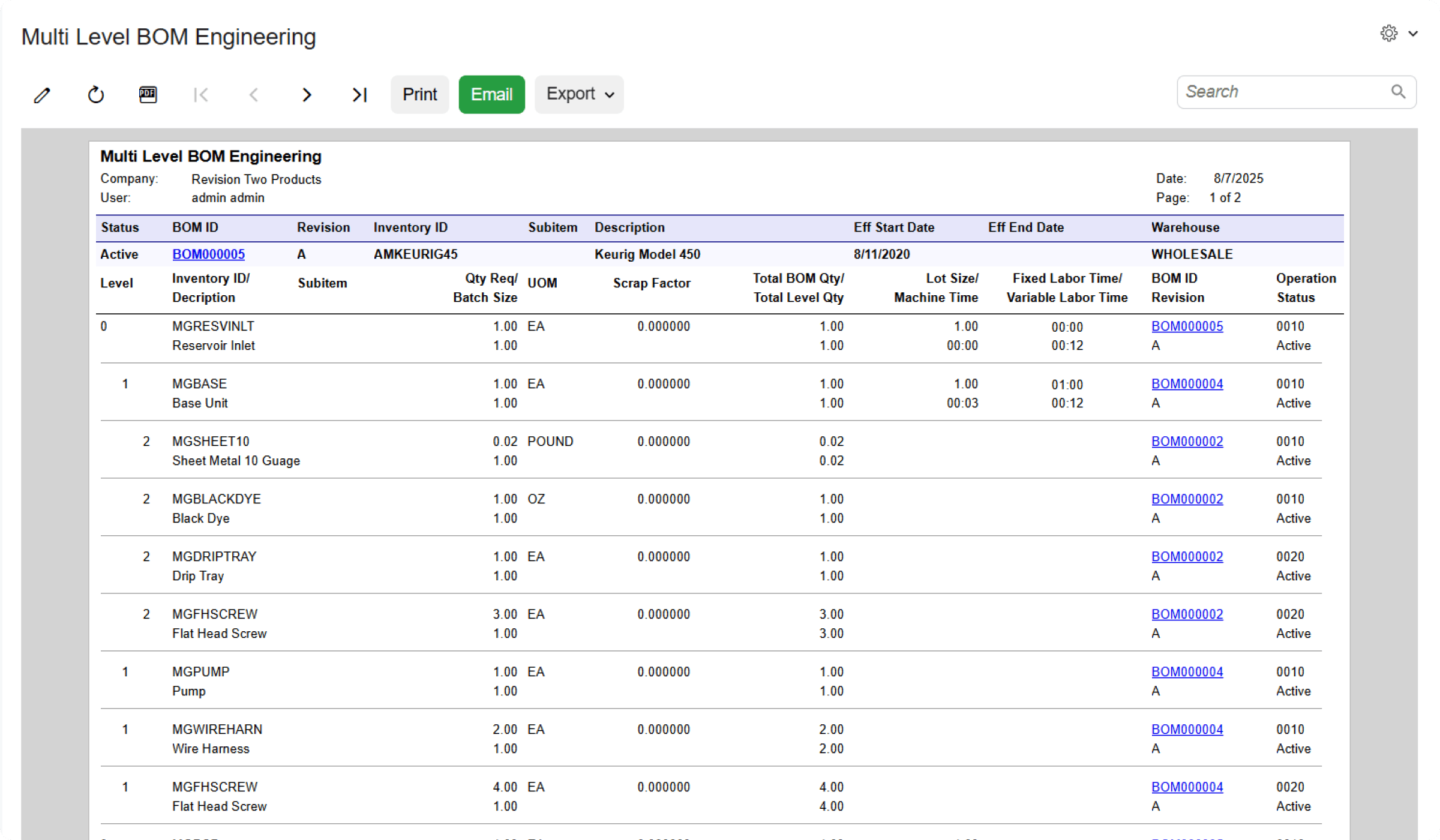Refresh the report data
Screen dimensions: 1440x840
(x=95, y=94)
